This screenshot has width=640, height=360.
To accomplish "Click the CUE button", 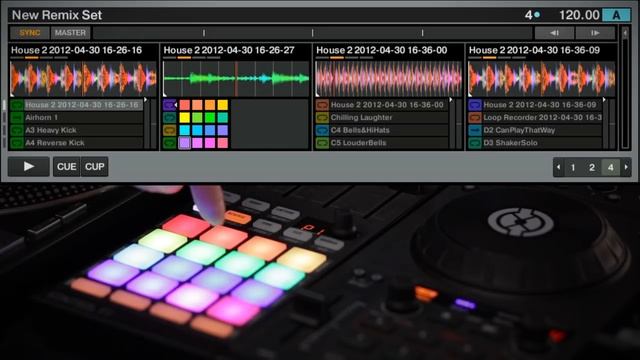I will point(67,167).
